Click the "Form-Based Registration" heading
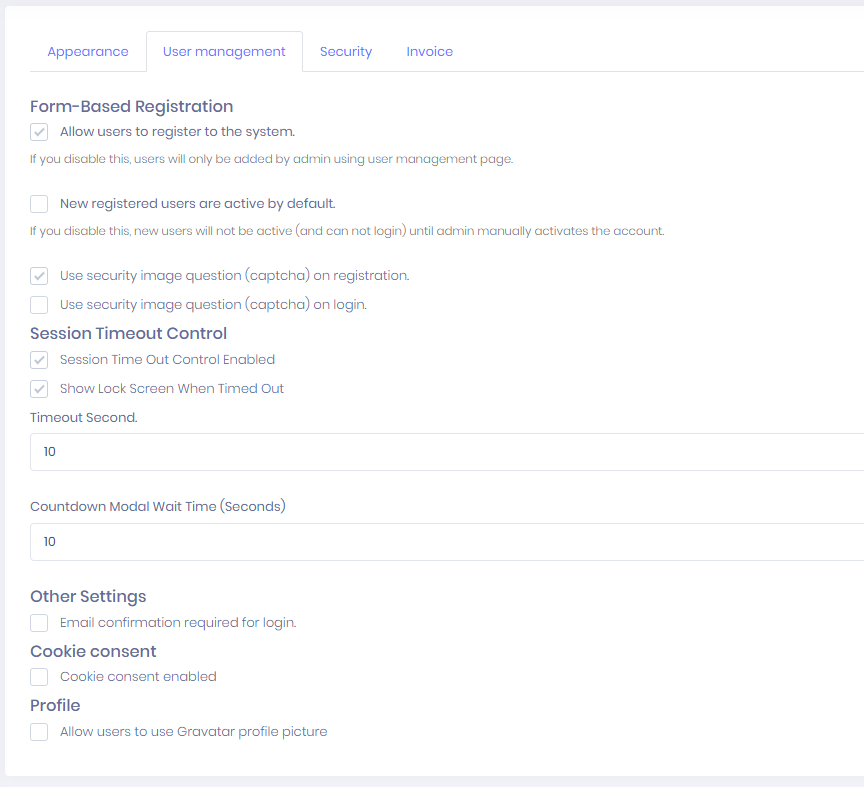The height and width of the screenshot is (787, 864). pyautogui.click(x=131, y=106)
